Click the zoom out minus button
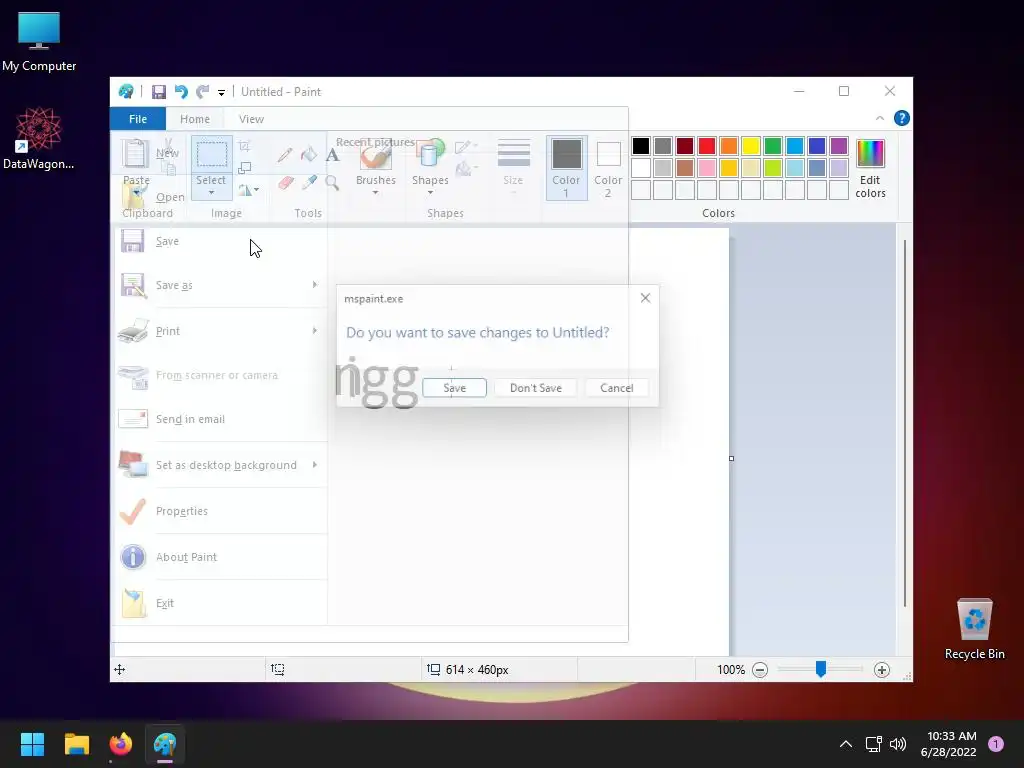The image size is (1024, 768). tap(760, 669)
